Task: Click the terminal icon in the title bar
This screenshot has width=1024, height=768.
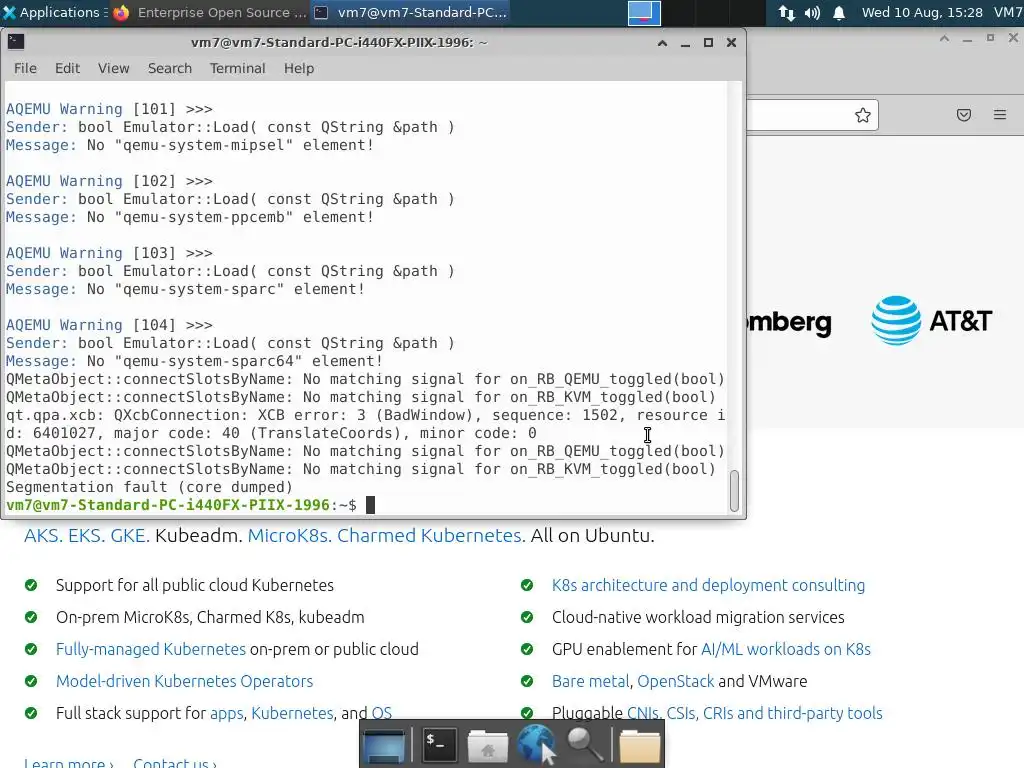Action: pyautogui.click(x=16, y=42)
